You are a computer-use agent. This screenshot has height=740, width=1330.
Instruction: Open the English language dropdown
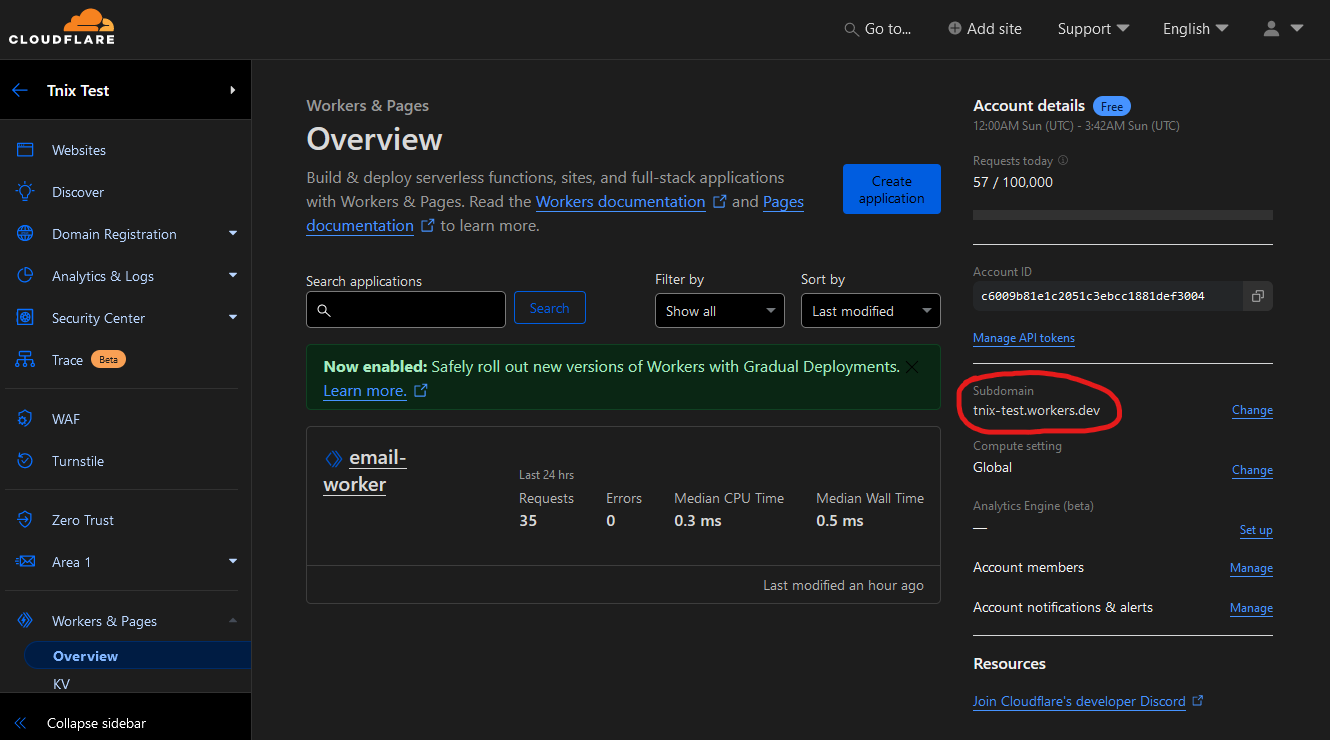[1195, 29]
